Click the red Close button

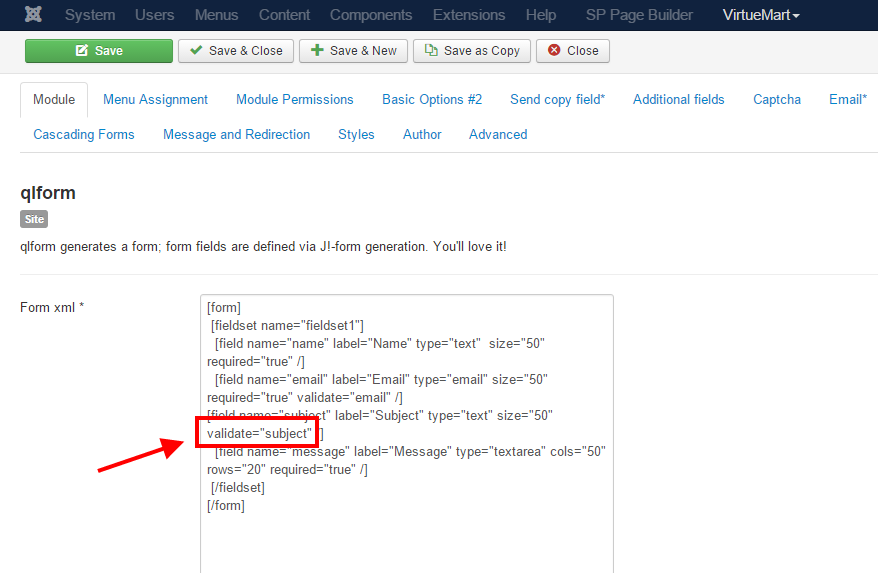point(572,51)
